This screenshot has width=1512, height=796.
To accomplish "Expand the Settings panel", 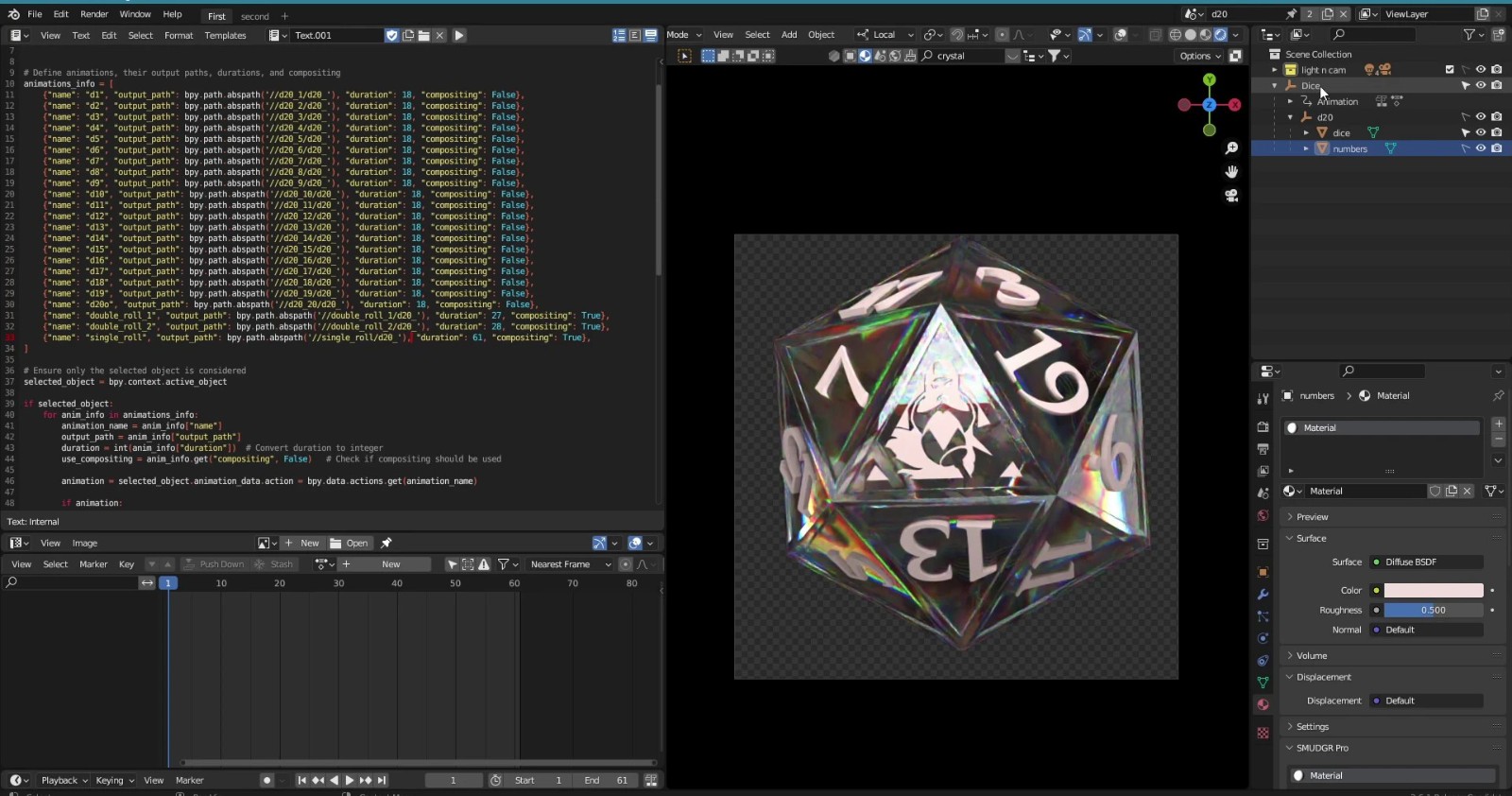I will 1312,726.
